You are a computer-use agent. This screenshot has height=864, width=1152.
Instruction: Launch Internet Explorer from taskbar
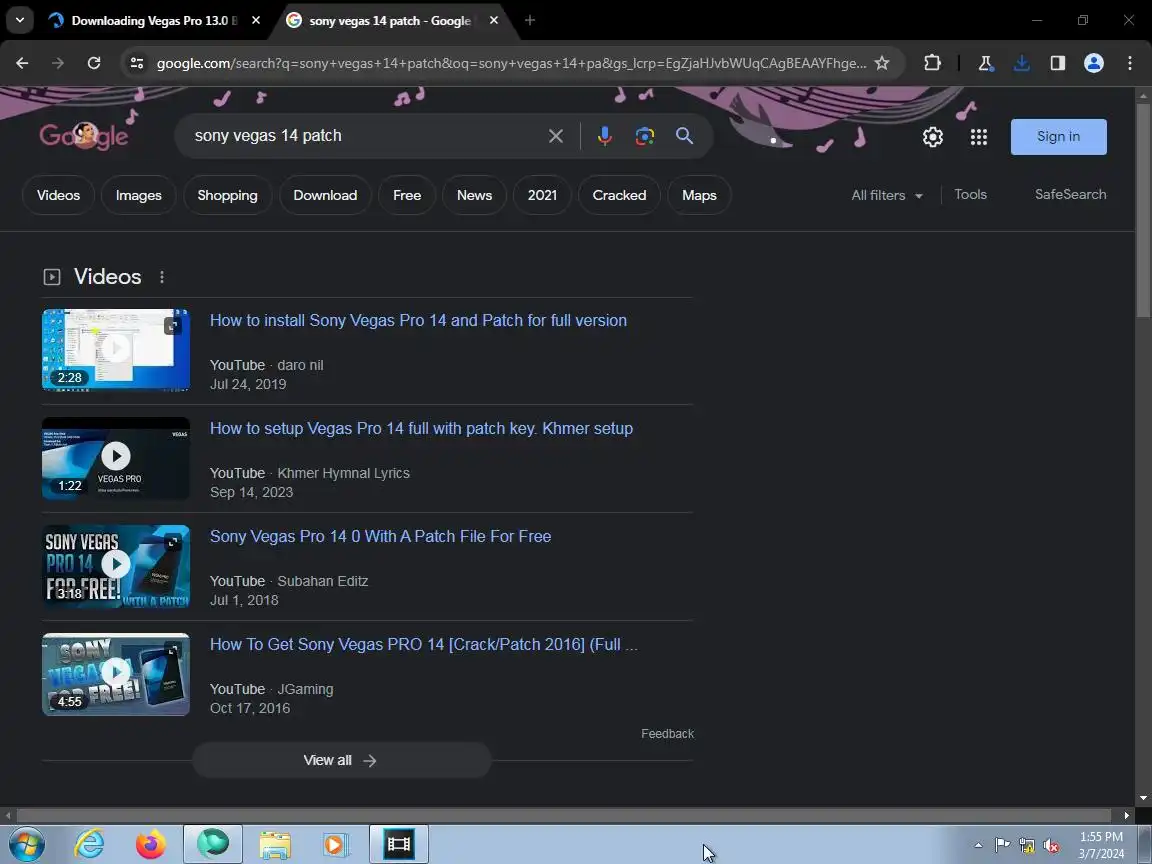[89, 845]
